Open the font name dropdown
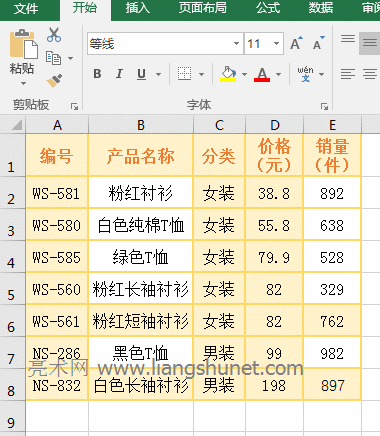Viewport: 380px width, 436px height. click(236, 43)
